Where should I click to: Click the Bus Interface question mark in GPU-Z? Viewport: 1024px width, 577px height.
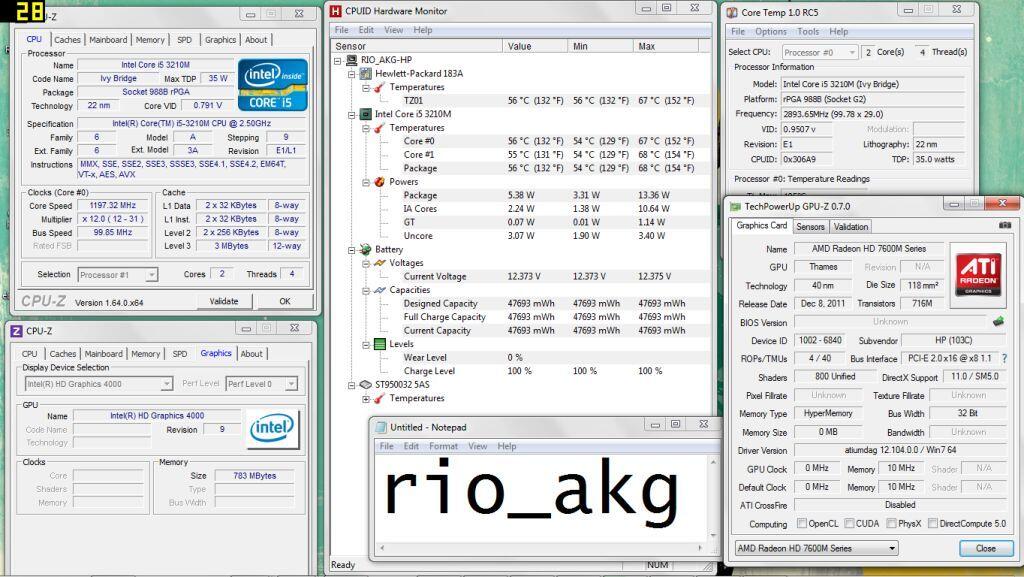click(x=1004, y=358)
